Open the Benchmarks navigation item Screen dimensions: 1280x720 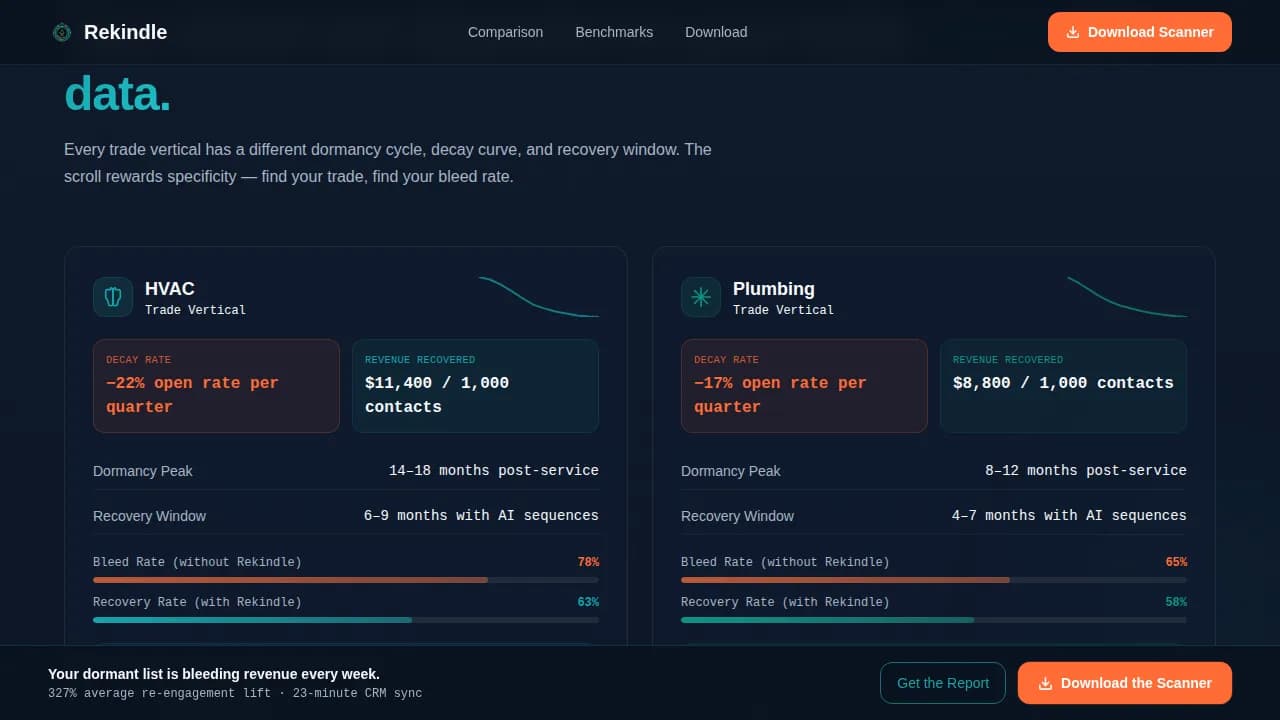[613, 32]
